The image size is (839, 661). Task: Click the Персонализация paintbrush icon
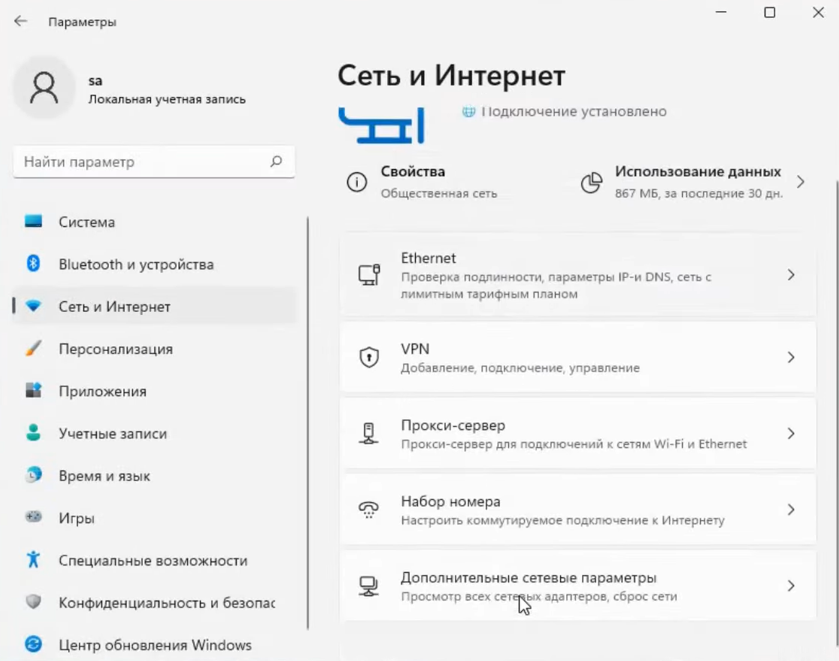tap(33, 348)
